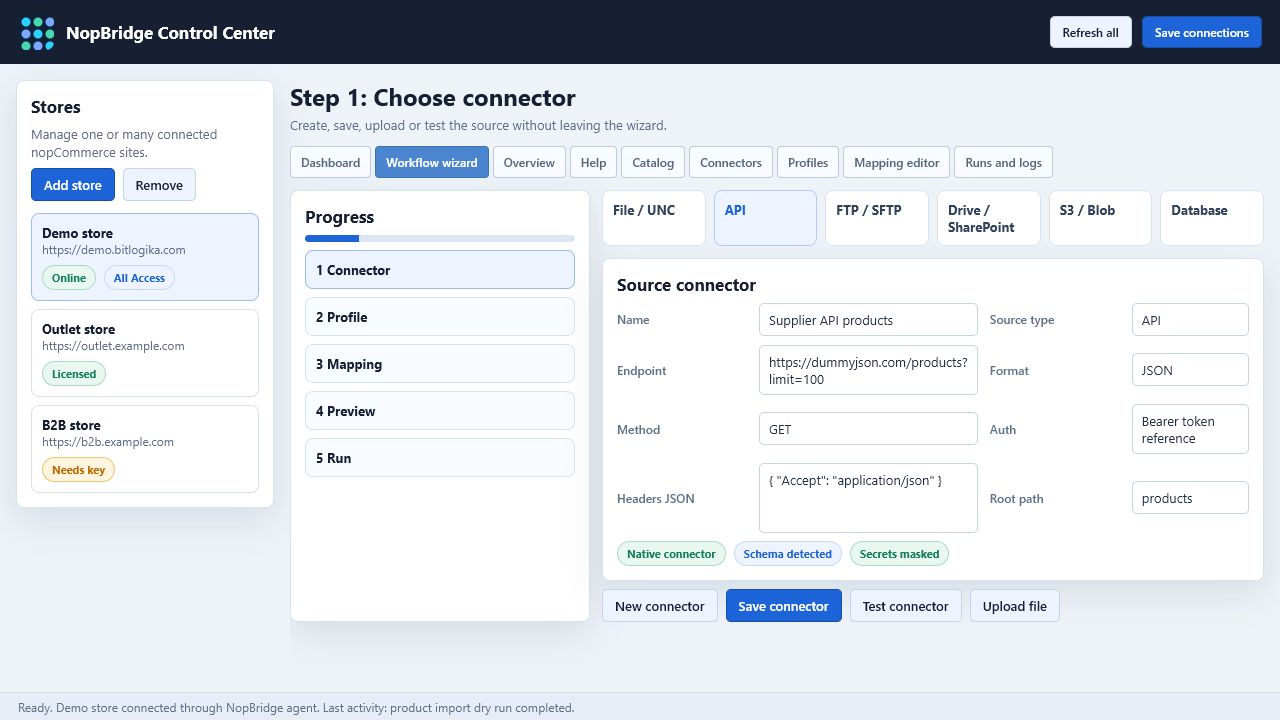Click the Schema detected badge
1280x720 pixels.
[x=788, y=554]
